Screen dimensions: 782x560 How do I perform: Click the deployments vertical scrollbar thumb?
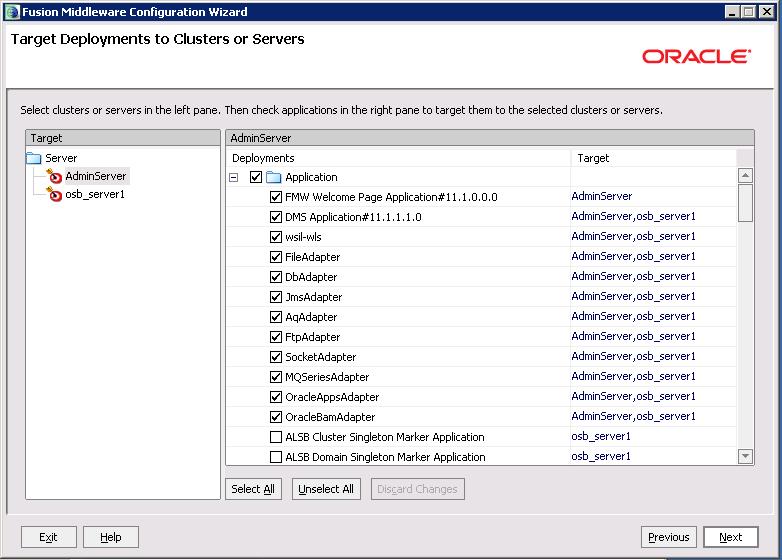click(x=745, y=203)
